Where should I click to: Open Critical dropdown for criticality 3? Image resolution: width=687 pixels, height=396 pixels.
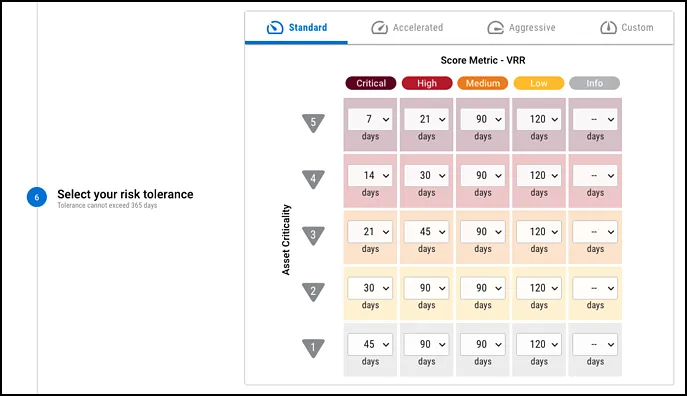click(370, 232)
